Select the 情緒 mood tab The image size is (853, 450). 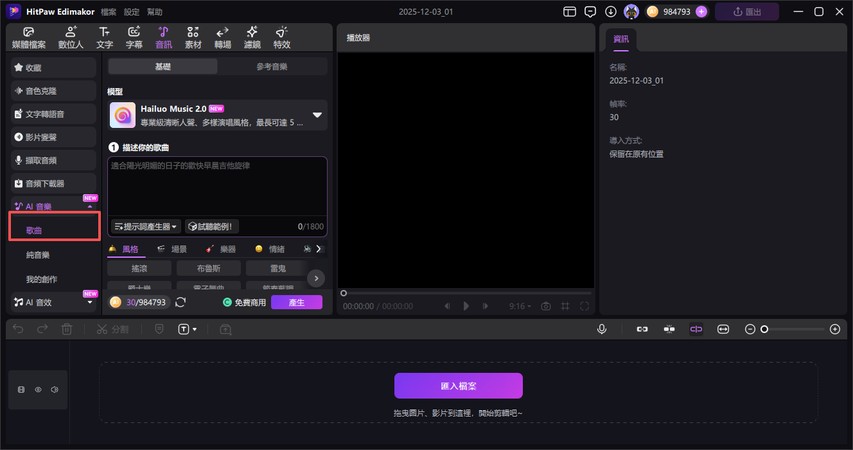[270, 249]
